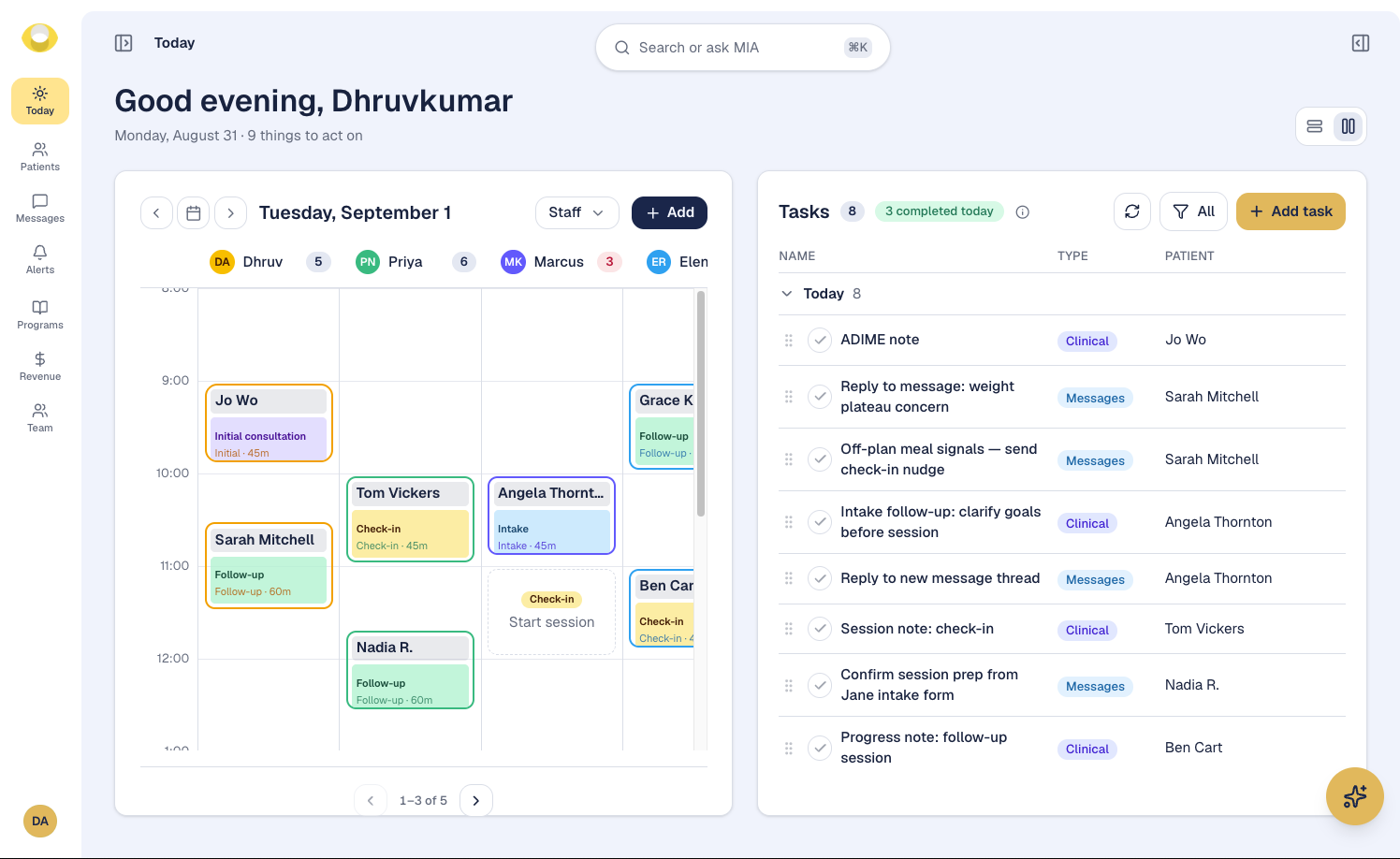The image size is (1400, 859).
Task: Go to next day in schedule
Action: 231,213
